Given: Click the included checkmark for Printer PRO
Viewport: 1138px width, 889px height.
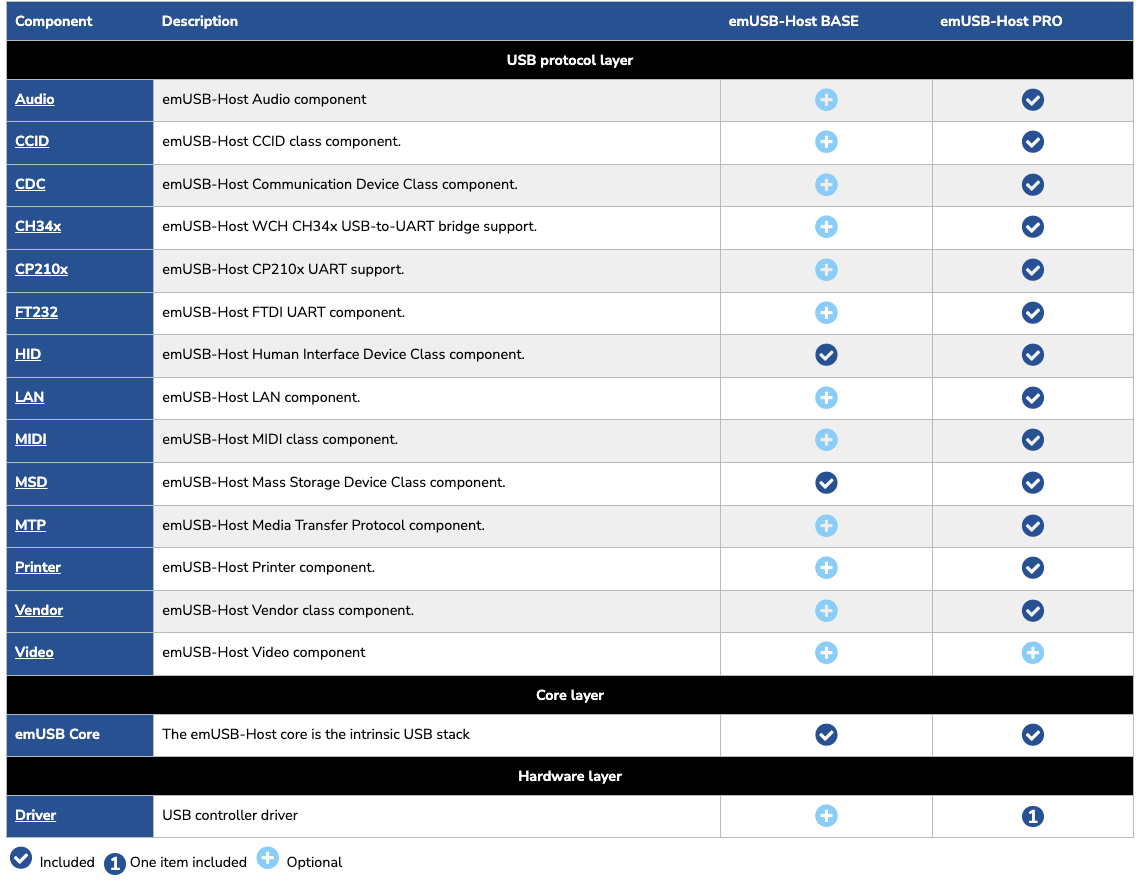Looking at the screenshot, I should [1033, 568].
